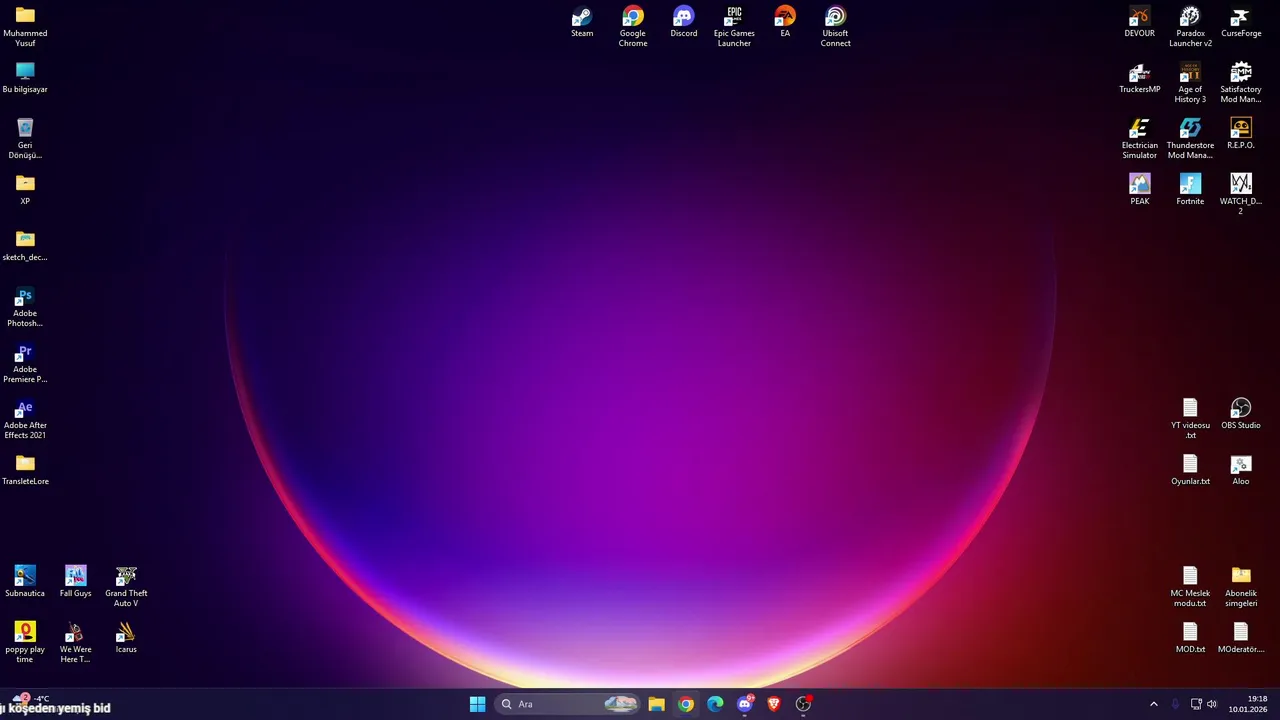This screenshot has height=720, width=1280.
Task: Select Electrician Simulator icon
Action: click(x=1139, y=139)
